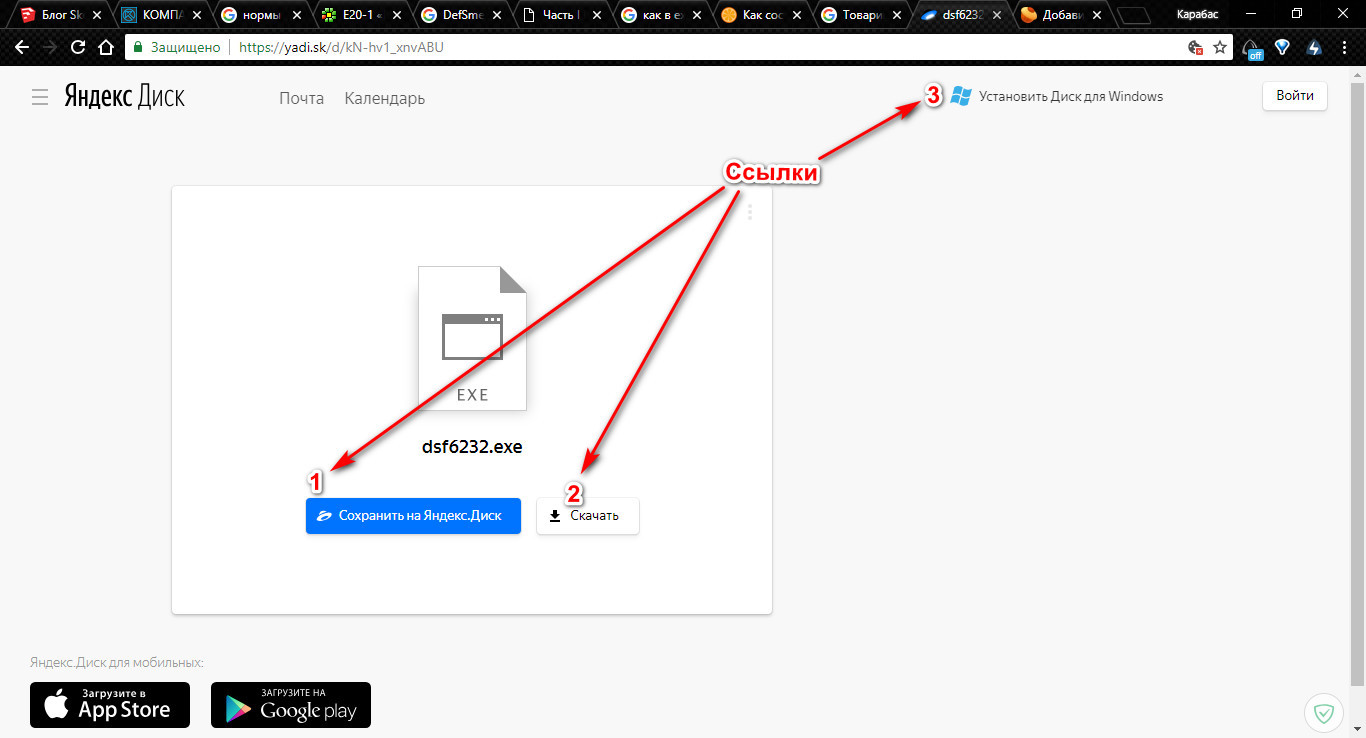Open the Календарь link
This screenshot has width=1366, height=738.
coord(385,98)
